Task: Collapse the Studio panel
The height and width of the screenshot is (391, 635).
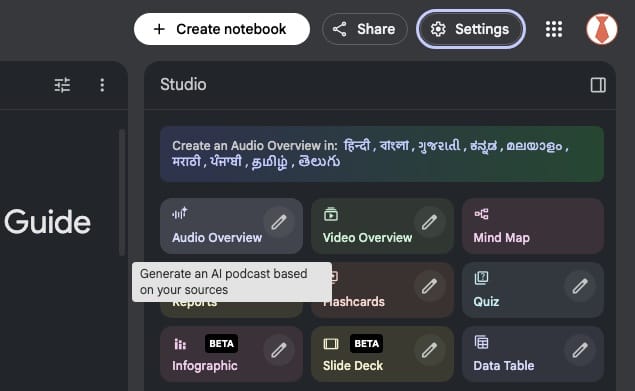Action: 598,85
